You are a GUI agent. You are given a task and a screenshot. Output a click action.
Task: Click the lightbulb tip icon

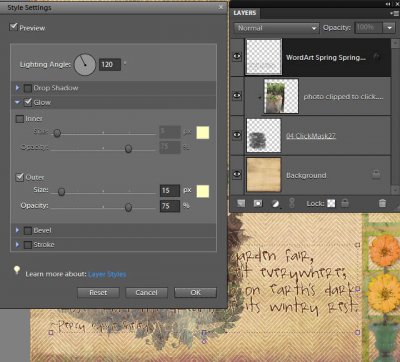[x=16, y=270]
